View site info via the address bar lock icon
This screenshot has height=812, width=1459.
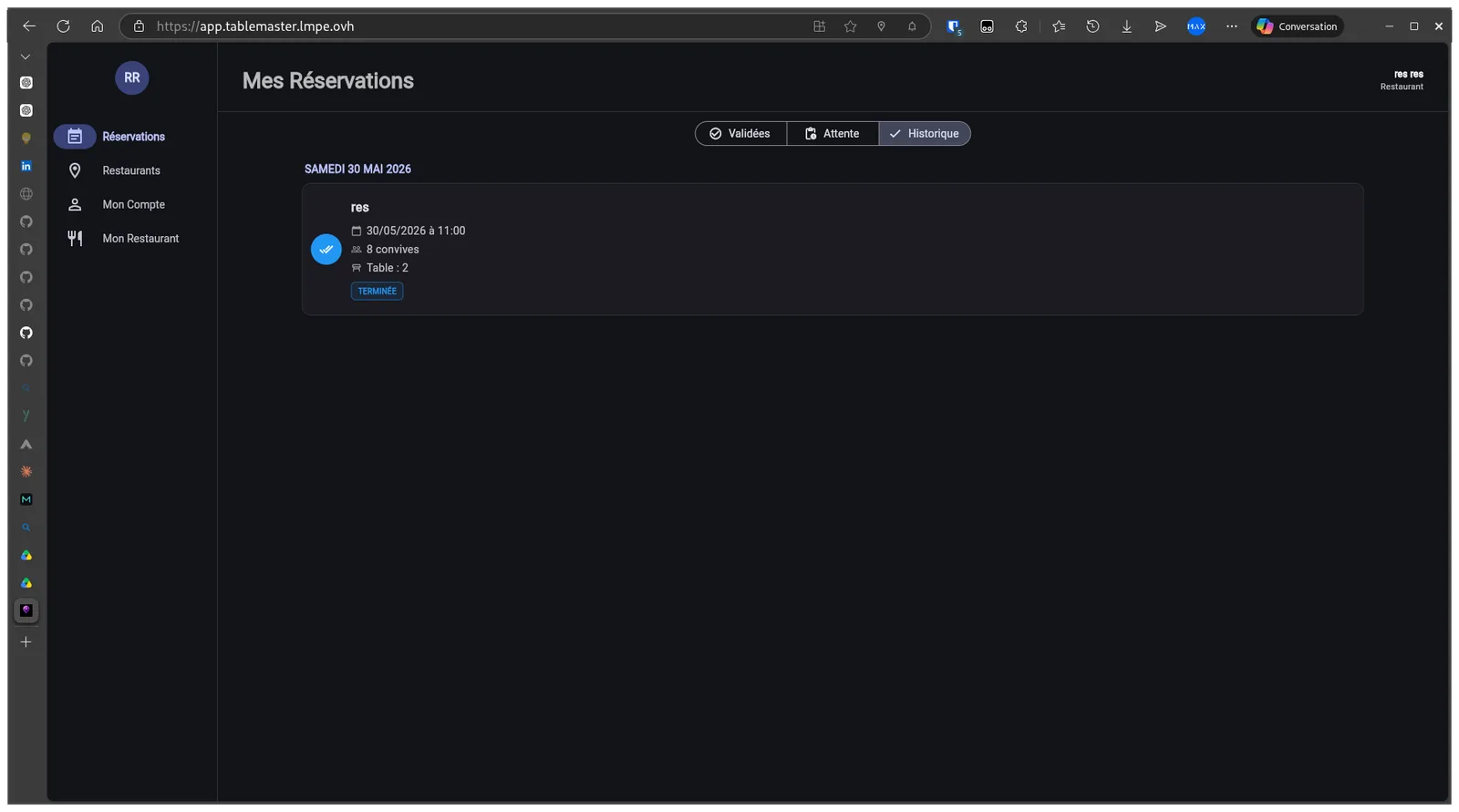pyautogui.click(x=139, y=26)
